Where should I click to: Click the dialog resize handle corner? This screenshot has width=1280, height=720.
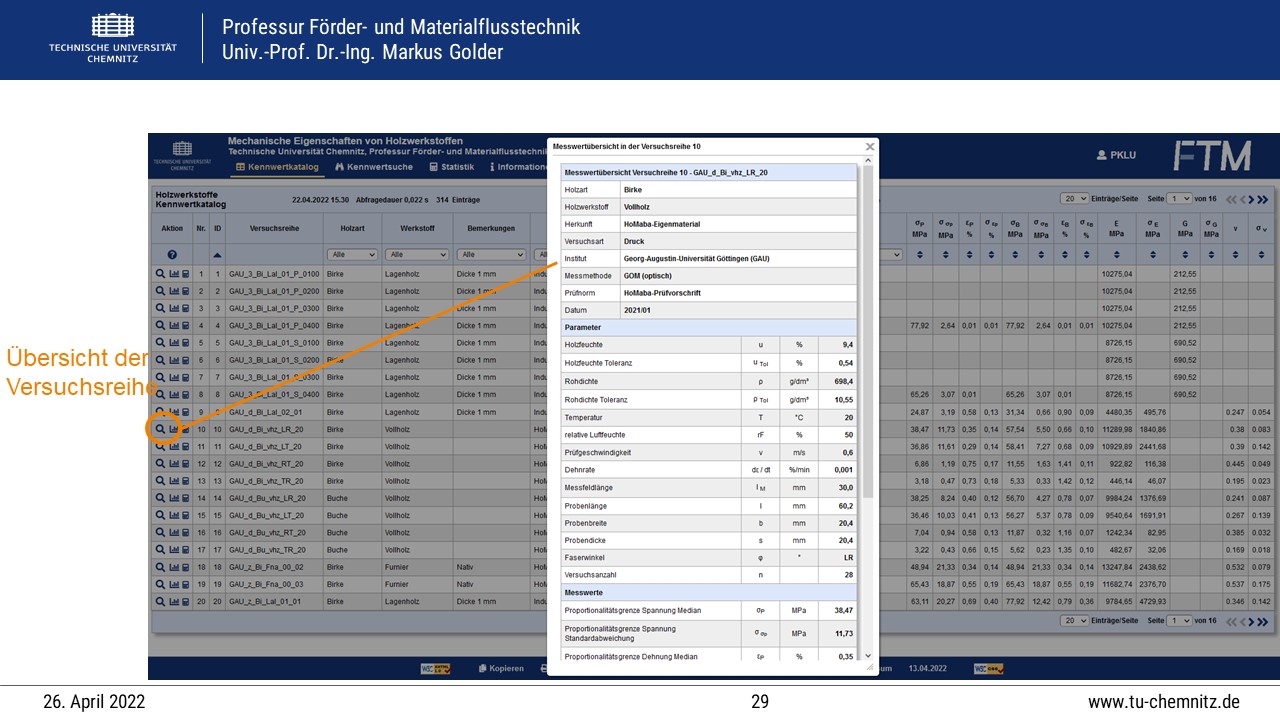pyautogui.click(x=869, y=667)
